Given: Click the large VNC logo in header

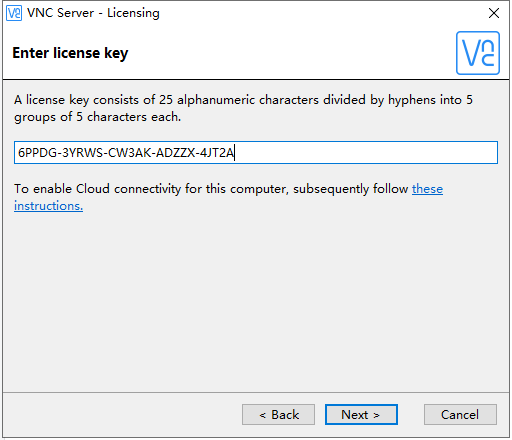Looking at the screenshot, I should 478,53.
